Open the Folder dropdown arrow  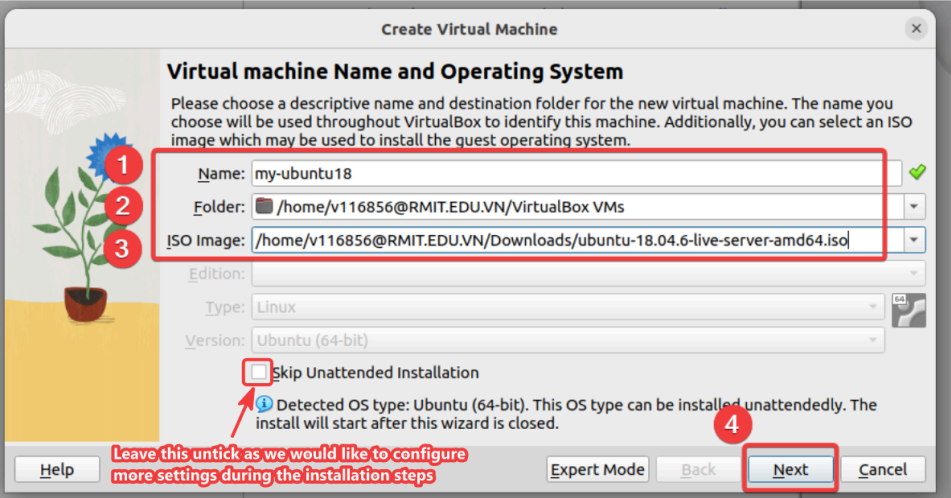tap(914, 207)
